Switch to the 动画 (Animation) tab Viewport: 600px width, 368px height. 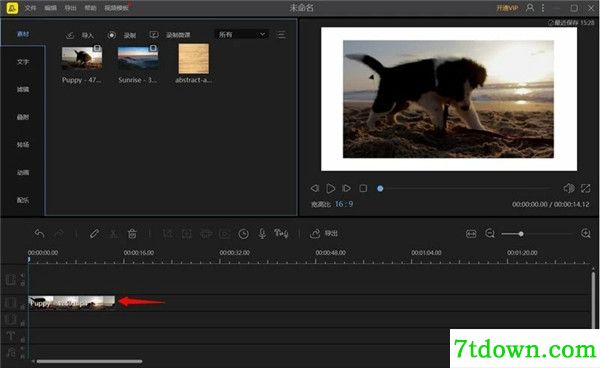point(23,173)
